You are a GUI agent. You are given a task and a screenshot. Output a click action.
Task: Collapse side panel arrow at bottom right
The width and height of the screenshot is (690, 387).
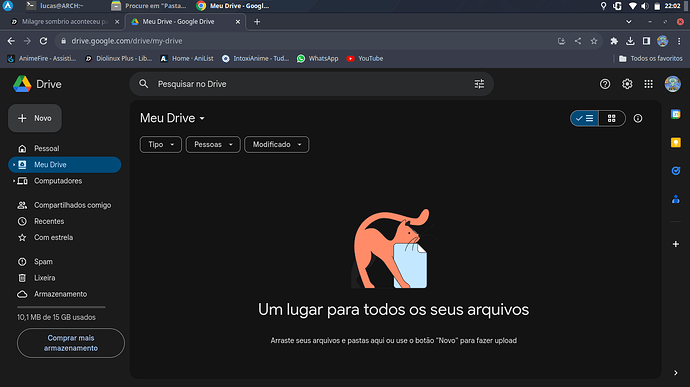click(675, 373)
